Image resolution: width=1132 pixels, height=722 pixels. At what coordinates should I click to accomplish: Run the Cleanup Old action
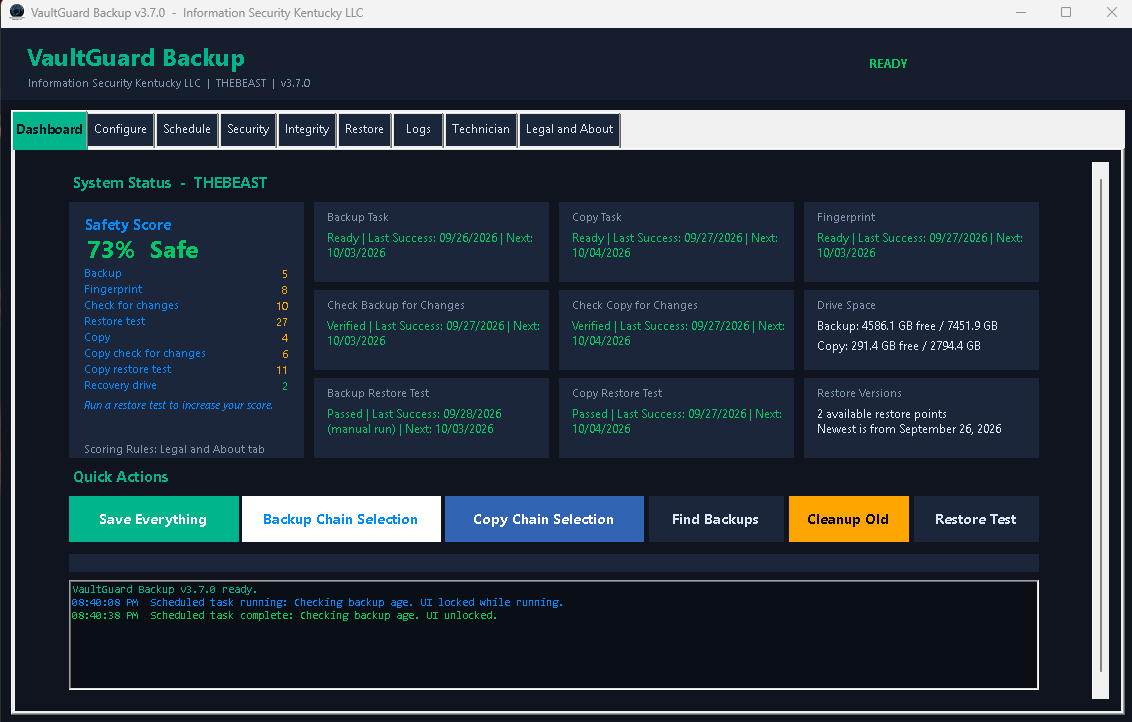[848, 519]
